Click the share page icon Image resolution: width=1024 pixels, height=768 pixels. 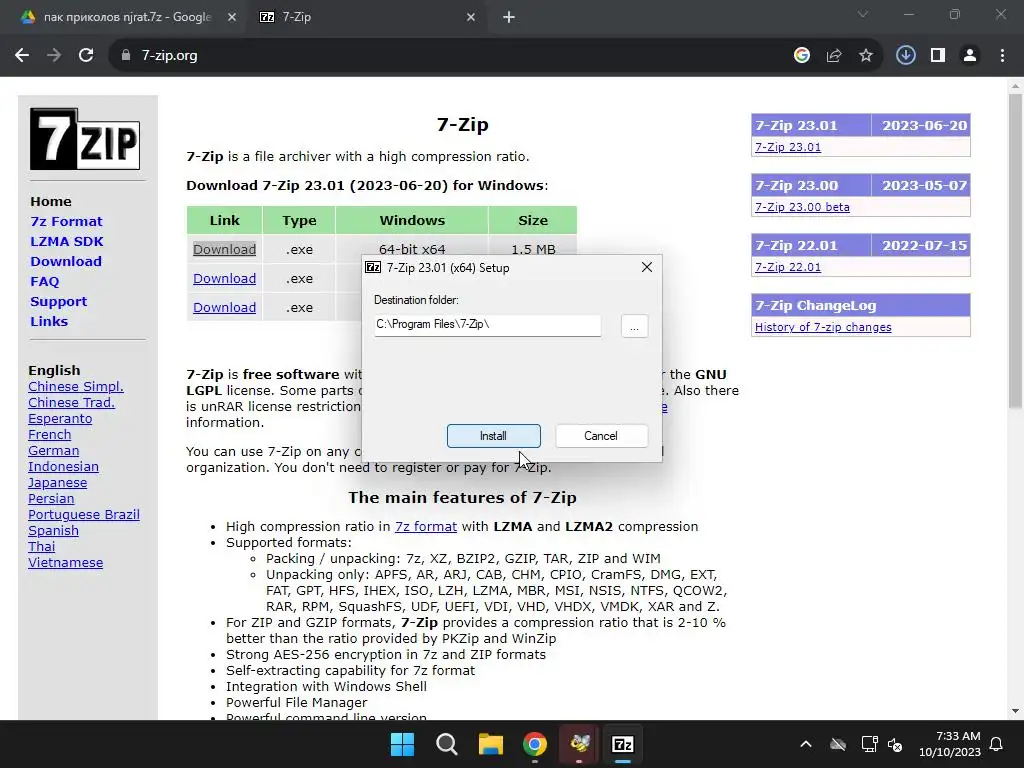click(x=834, y=56)
